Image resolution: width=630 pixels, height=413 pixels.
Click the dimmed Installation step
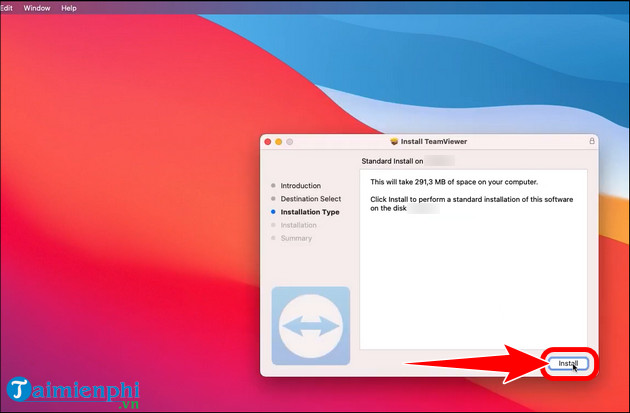click(x=299, y=225)
